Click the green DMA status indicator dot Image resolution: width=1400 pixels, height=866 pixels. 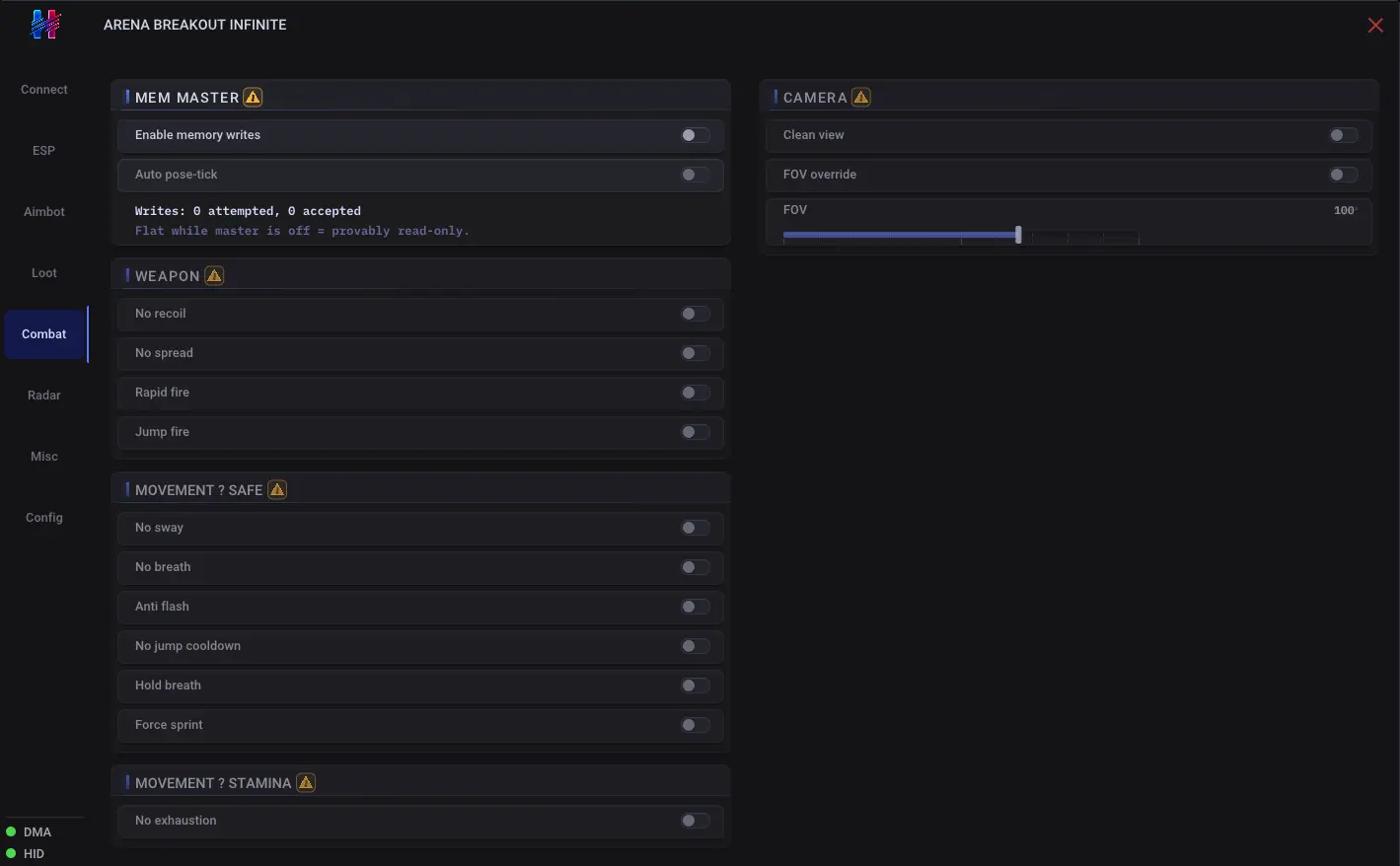11,831
